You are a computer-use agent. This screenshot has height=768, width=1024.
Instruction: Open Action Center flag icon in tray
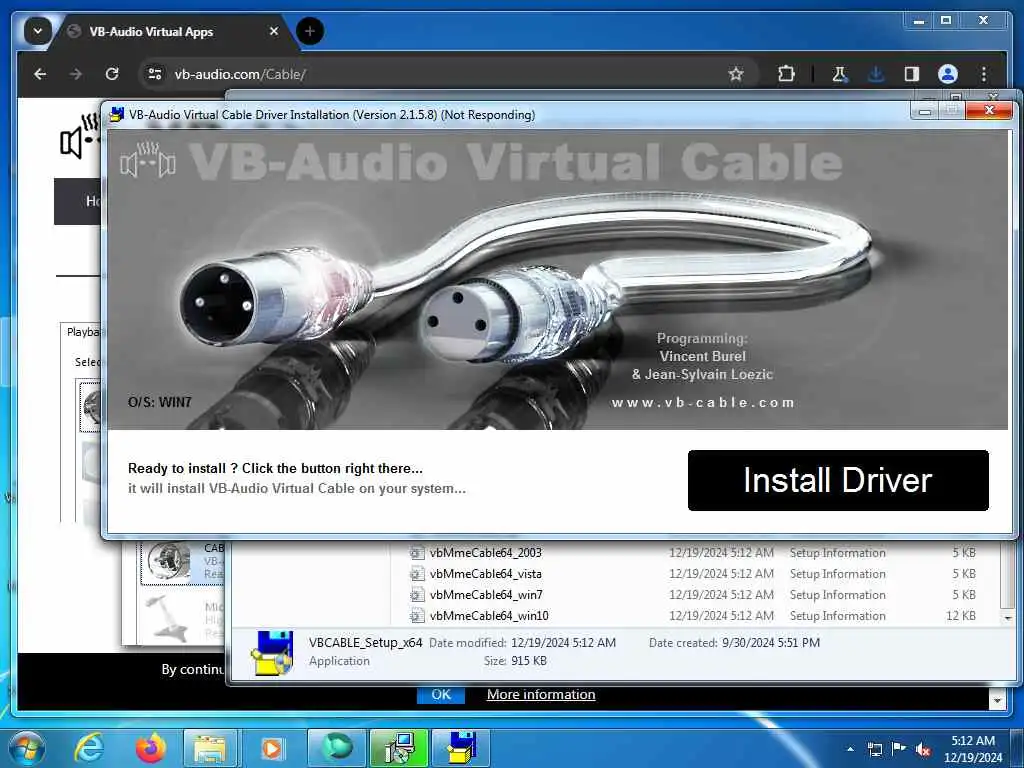[899, 749]
